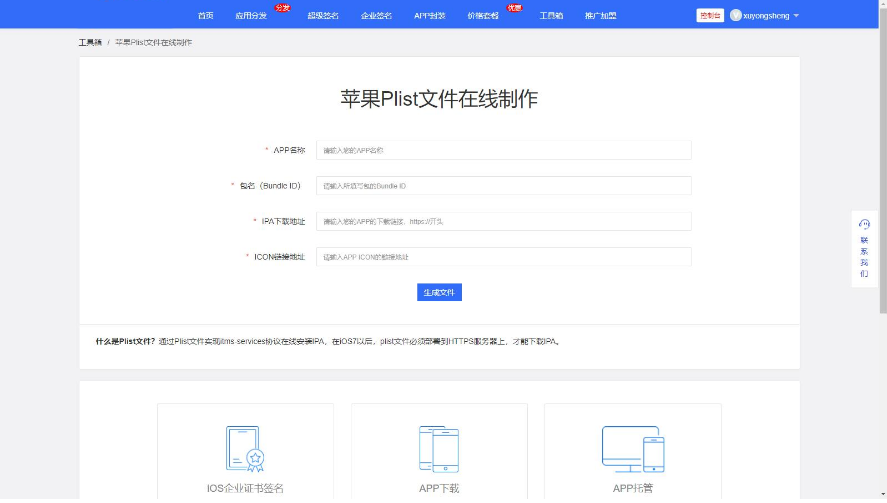
Task: Select 企业签名 in the top menu
Action: (376, 16)
